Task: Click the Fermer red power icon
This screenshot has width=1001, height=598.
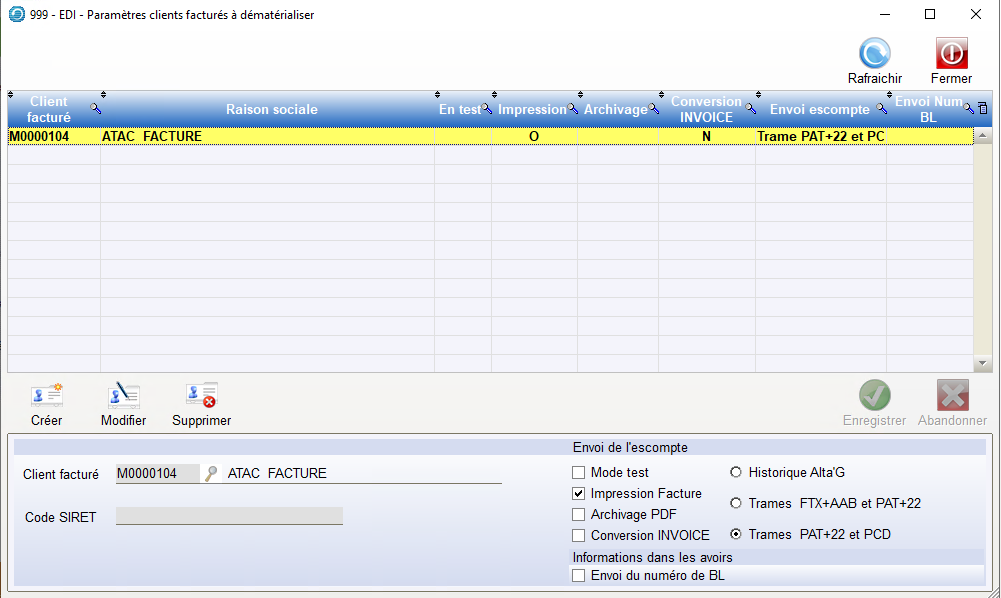Action: point(951,54)
